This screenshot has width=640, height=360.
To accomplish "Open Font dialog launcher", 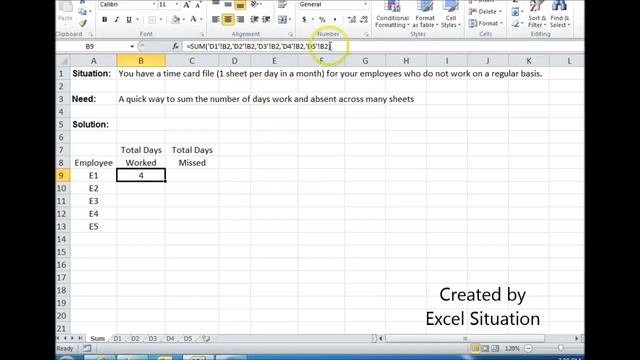I will click(x=202, y=34).
